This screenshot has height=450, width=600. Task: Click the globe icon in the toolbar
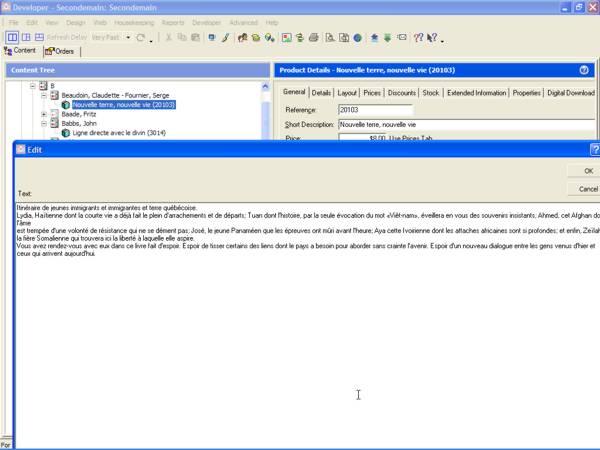[357, 37]
